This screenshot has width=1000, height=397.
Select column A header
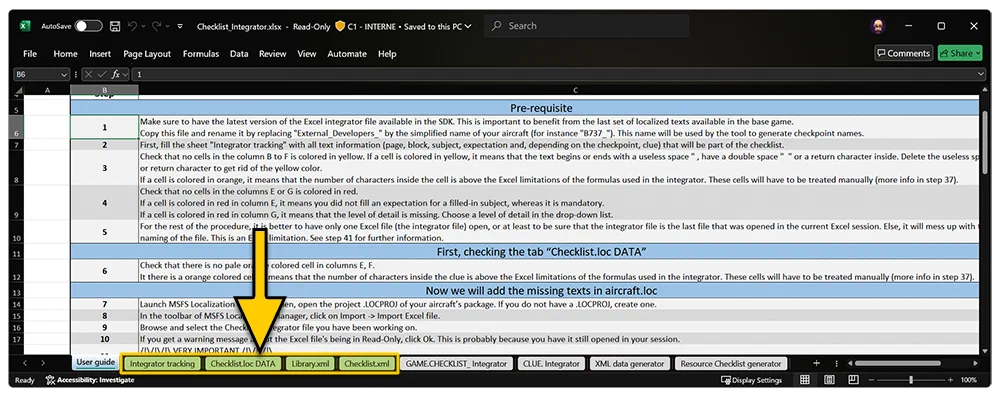[x=47, y=91]
